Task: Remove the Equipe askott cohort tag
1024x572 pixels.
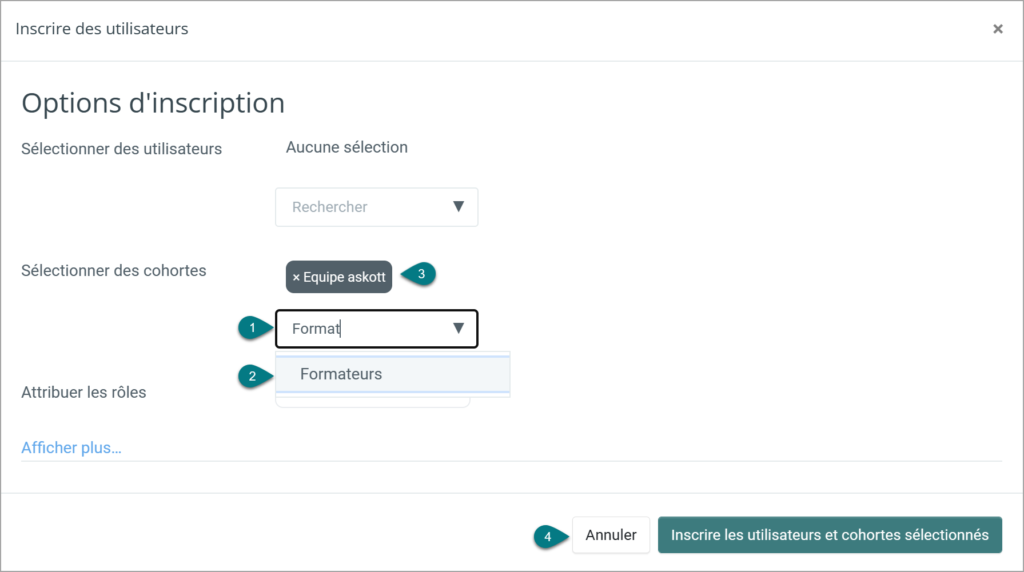Action: 296,278
